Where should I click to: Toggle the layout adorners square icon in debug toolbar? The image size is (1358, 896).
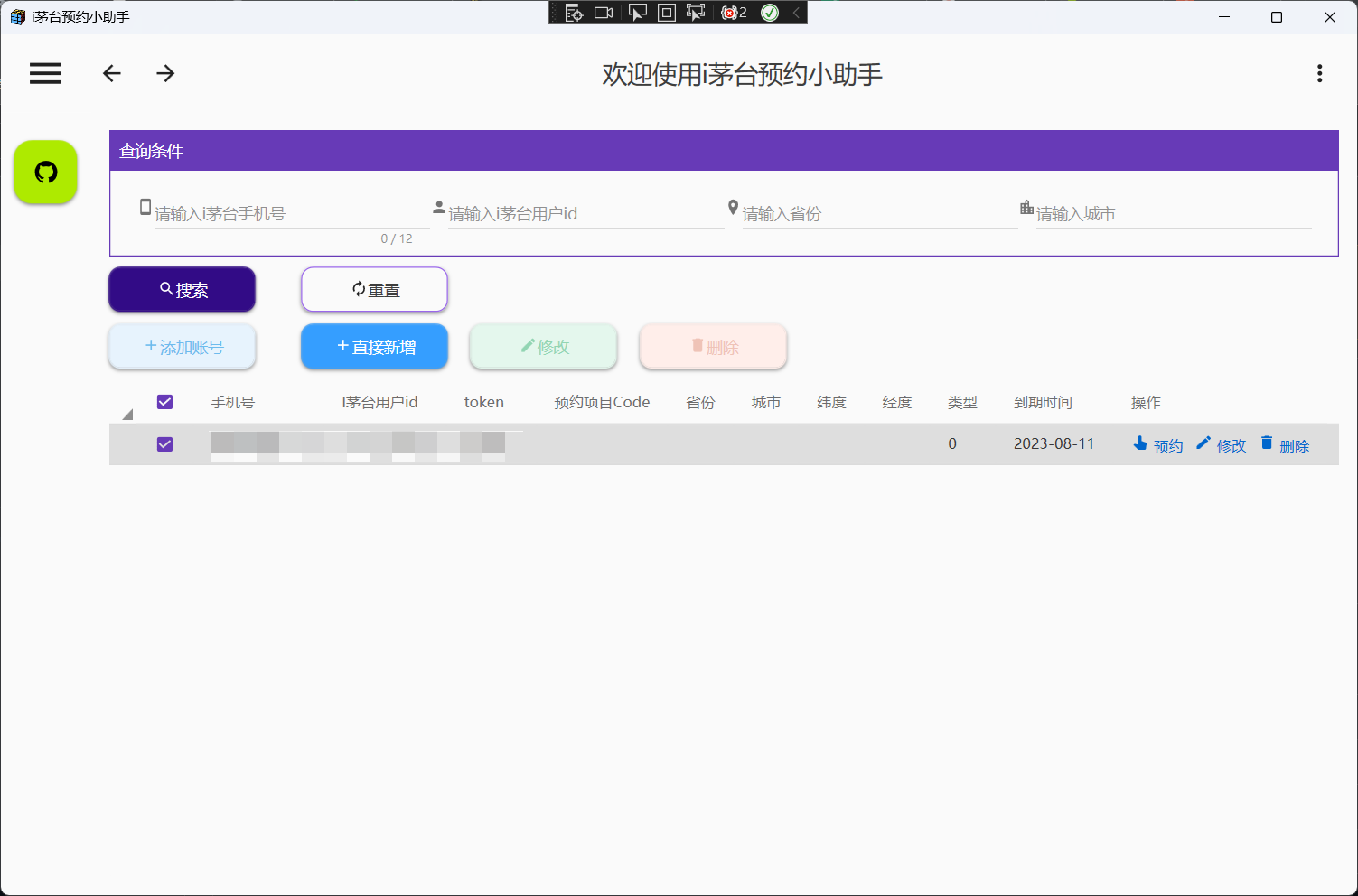coord(667,13)
